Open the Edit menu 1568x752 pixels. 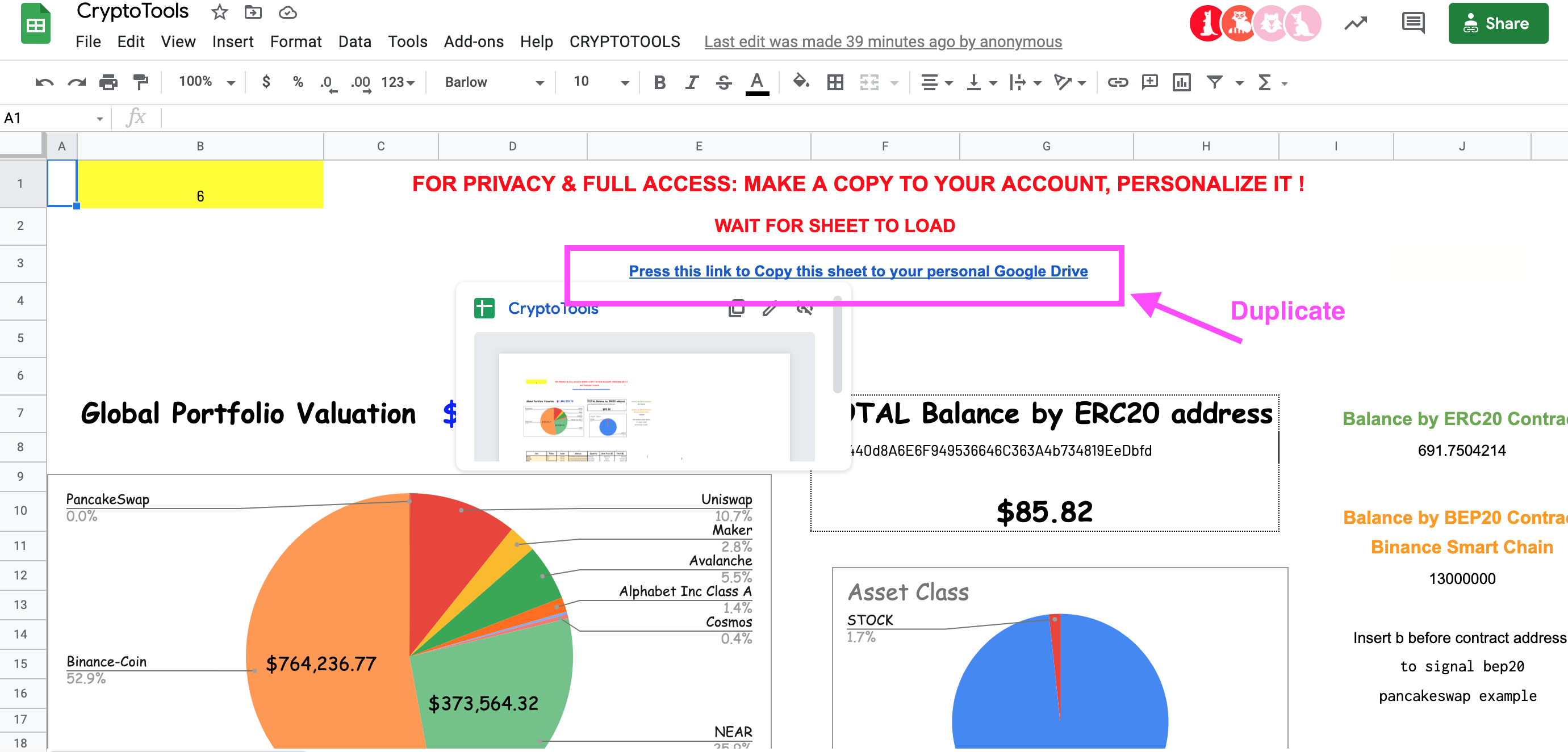[x=130, y=41]
